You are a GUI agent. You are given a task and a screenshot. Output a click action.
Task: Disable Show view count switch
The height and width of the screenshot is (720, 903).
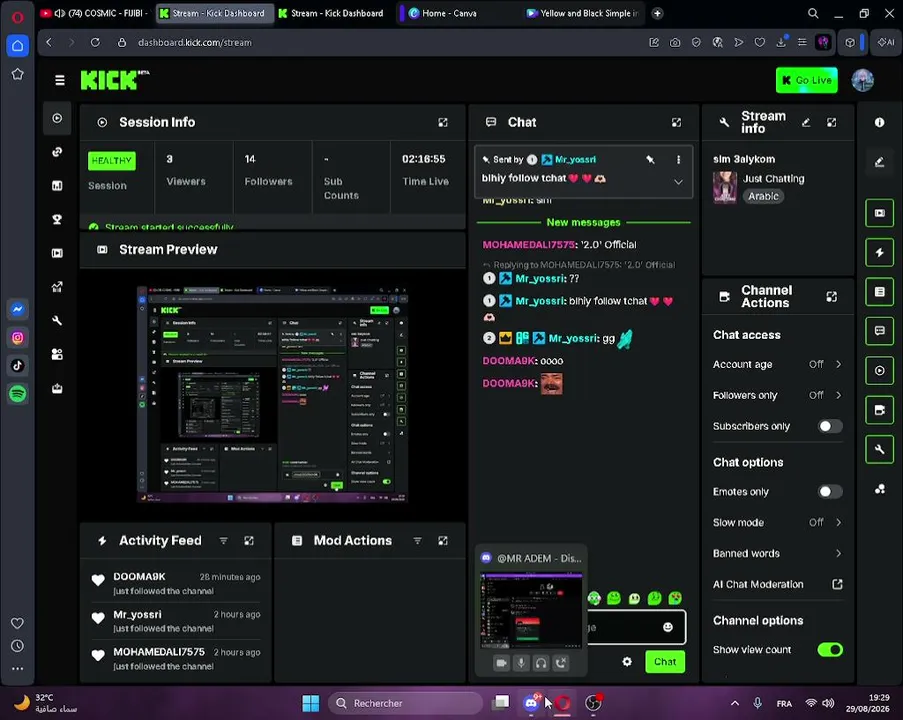pyautogui.click(x=830, y=650)
